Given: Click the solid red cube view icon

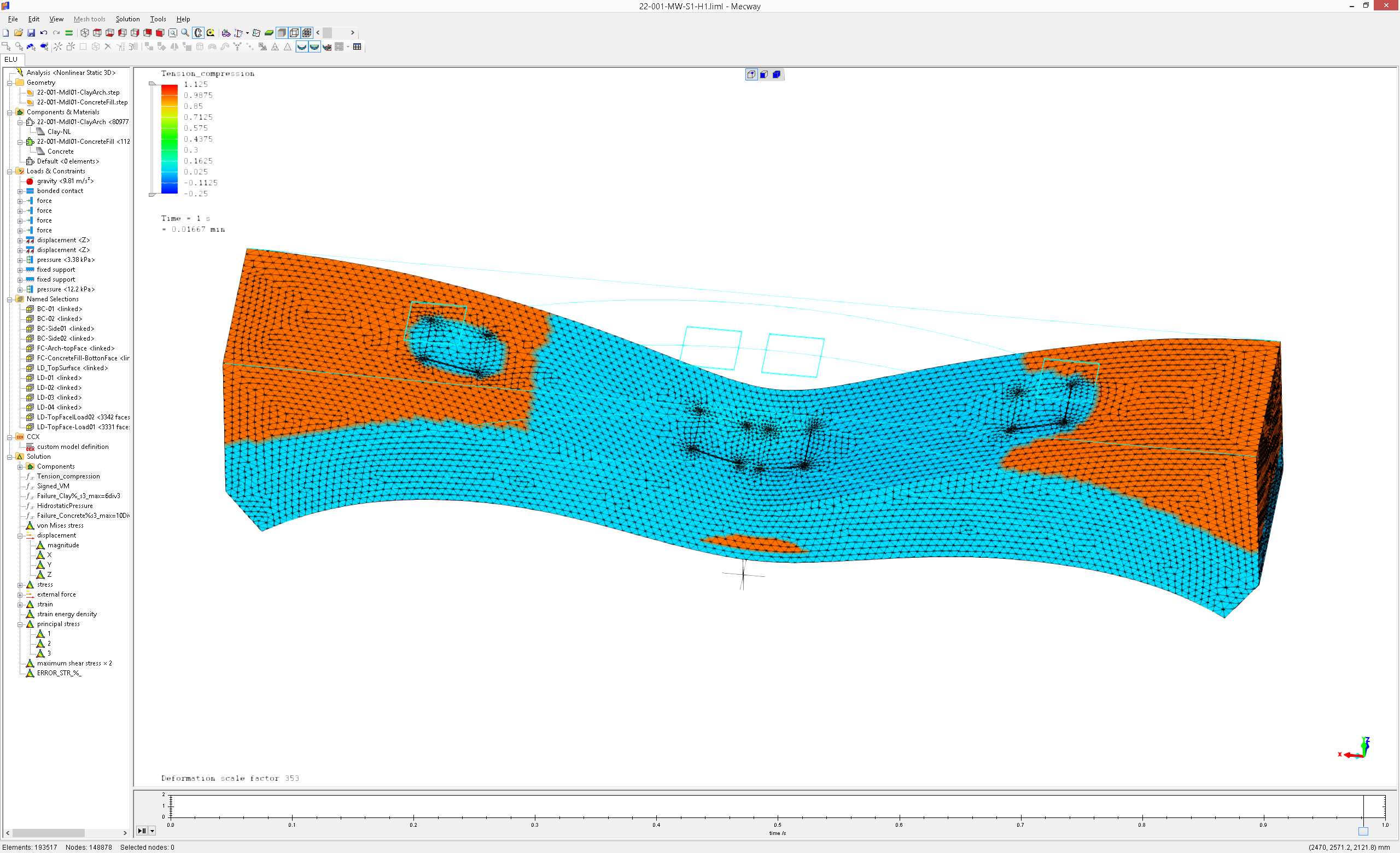Looking at the screenshot, I should tap(160, 33).
